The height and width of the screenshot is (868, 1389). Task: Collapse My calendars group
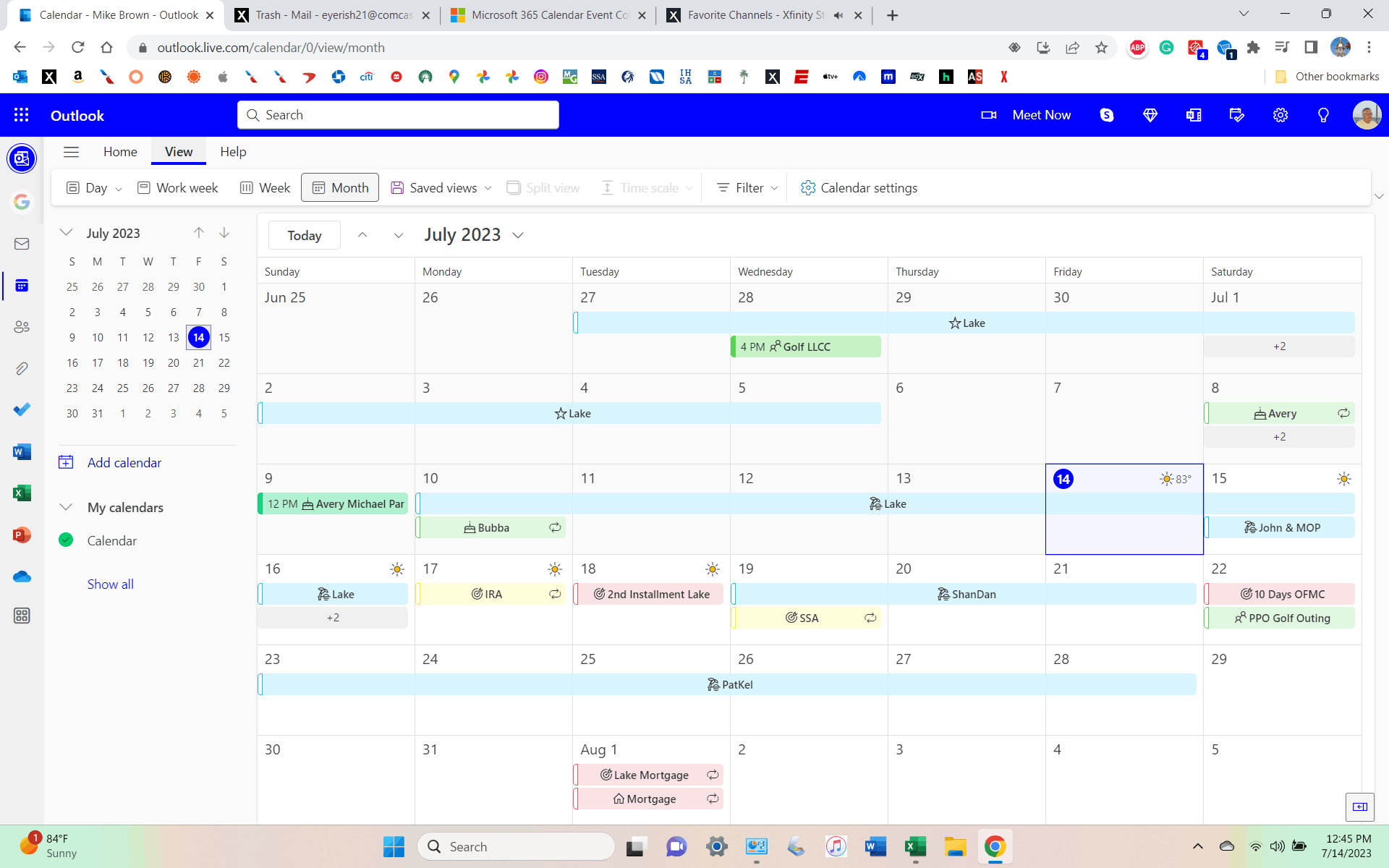pyautogui.click(x=66, y=507)
